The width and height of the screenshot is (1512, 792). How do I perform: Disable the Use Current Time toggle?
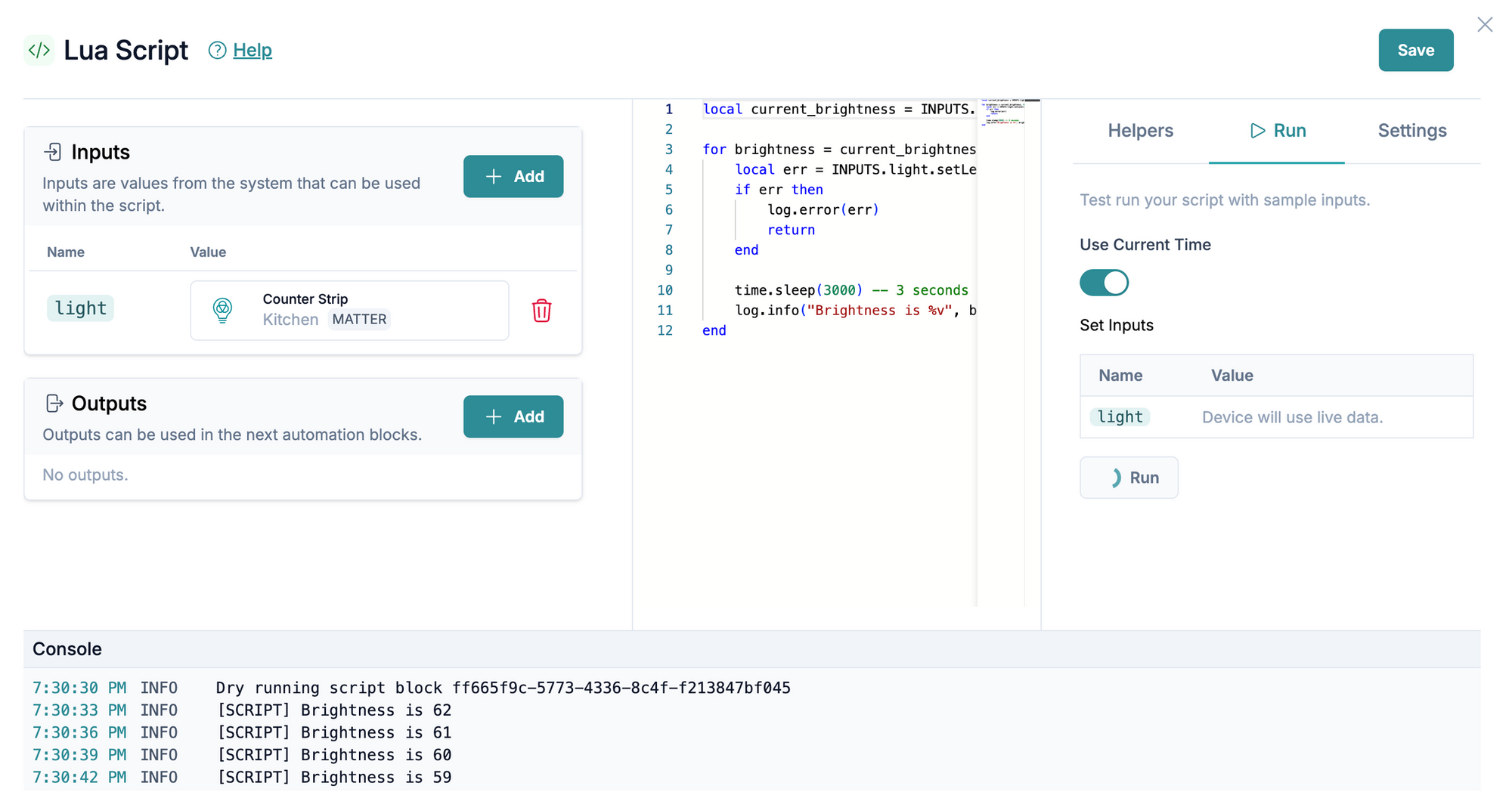(x=1104, y=283)
